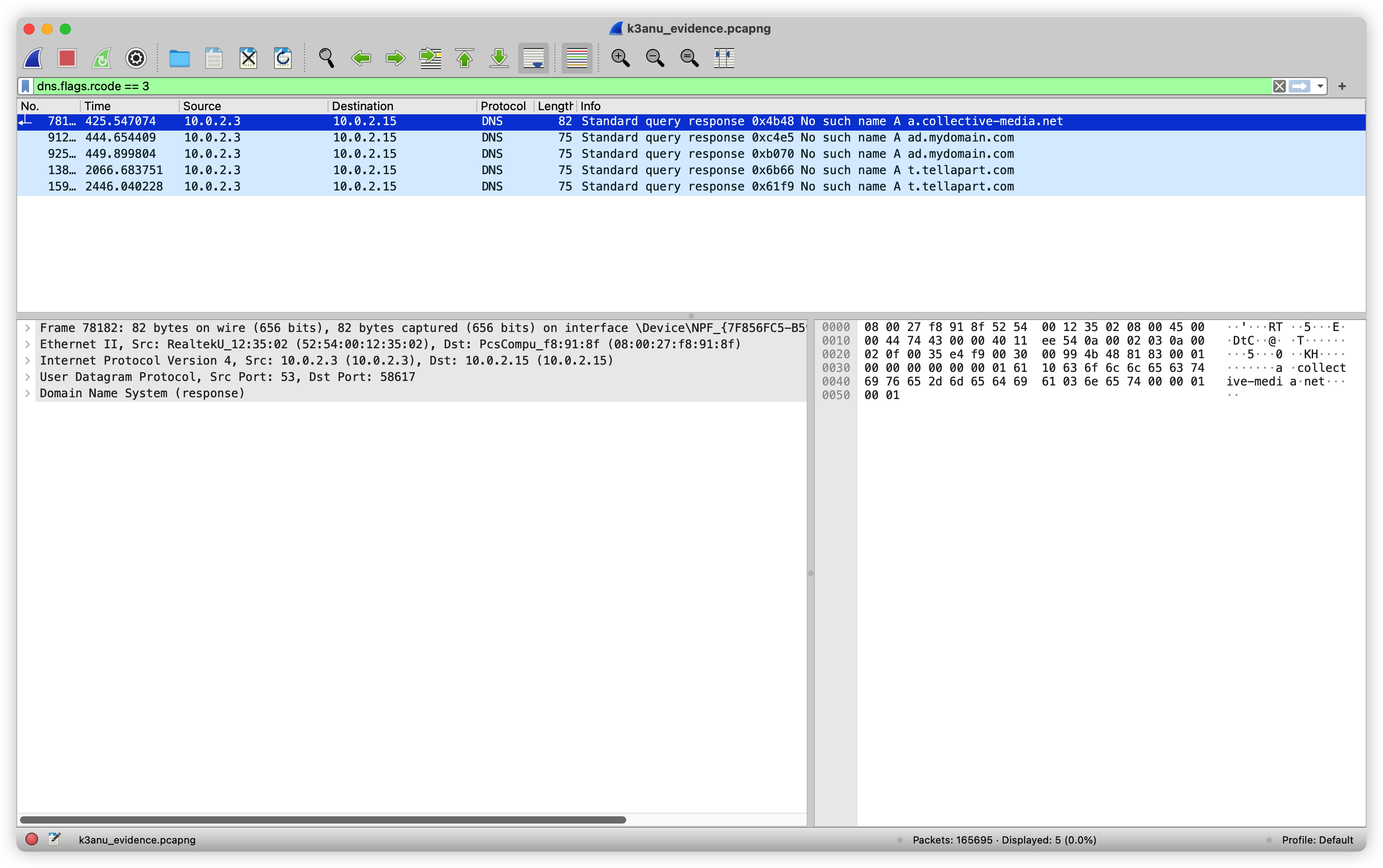Screen dimensions: 1383x868
Task: Select the t.tellapart.com packet with ID 0x6b66
Action: pos(691,171)
